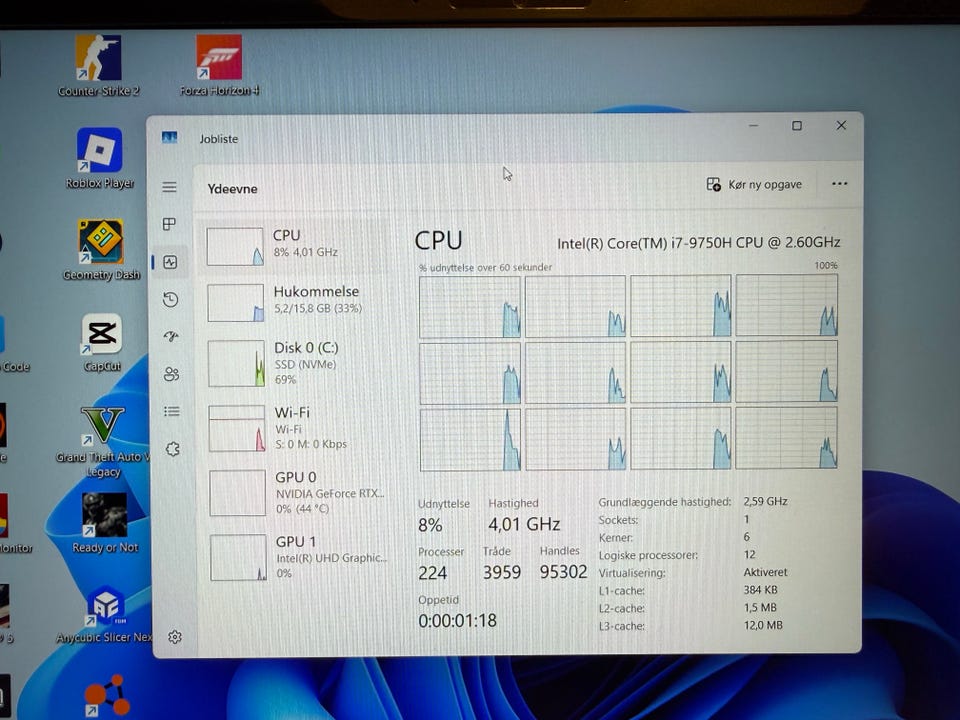Click the 3959 Tråde value
This screenshot has width=960, height=720.
501,572
